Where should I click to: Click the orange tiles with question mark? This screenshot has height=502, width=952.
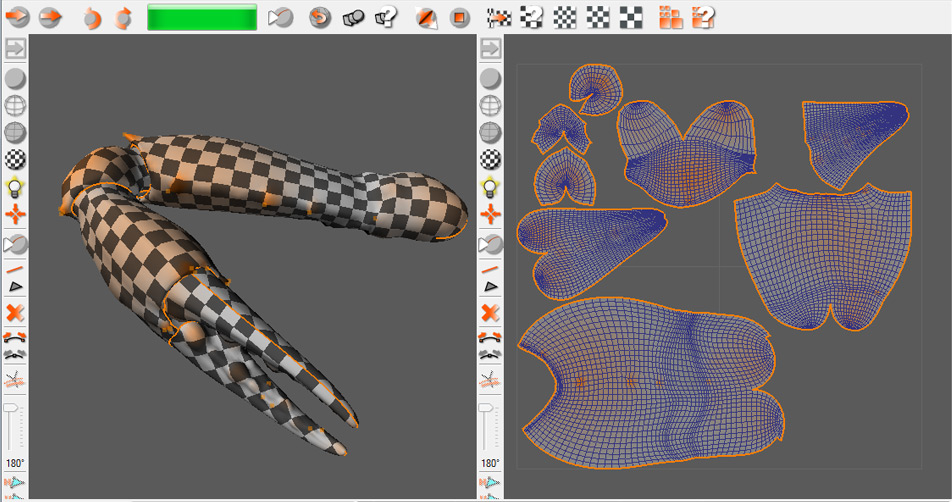coord(703,17)
